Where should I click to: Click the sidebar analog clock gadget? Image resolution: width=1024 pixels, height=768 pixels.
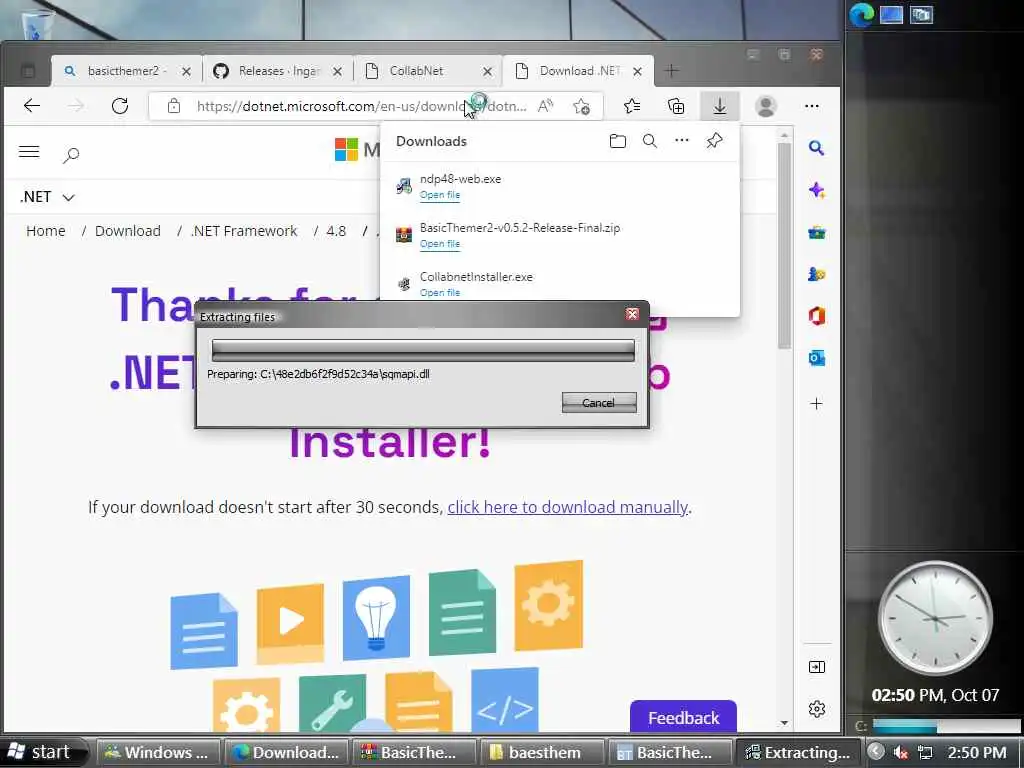coord(935,617)
